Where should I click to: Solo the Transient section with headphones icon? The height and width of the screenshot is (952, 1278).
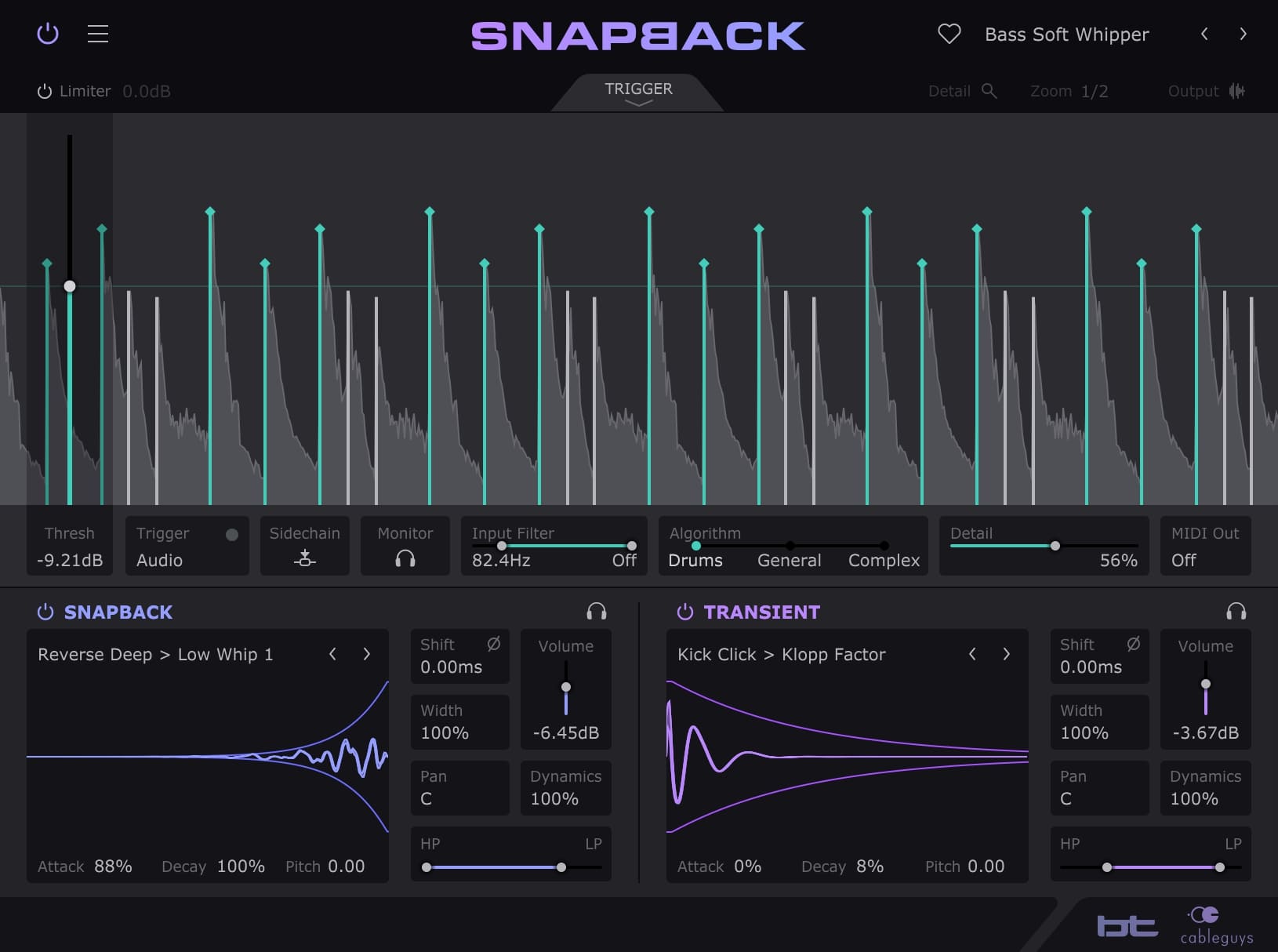[1236, 612]
